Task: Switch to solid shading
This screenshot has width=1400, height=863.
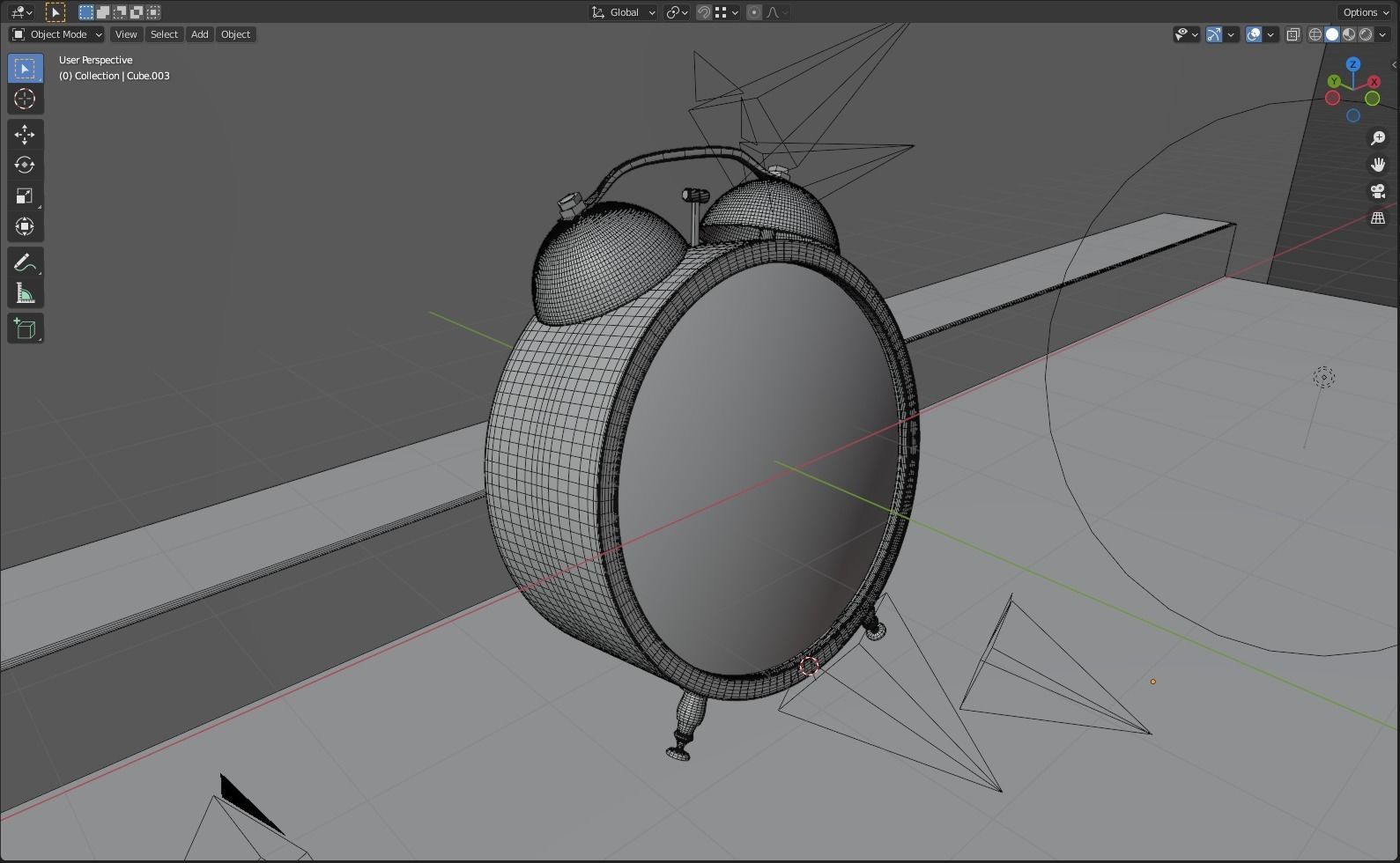Action: tap(1332, 34)
